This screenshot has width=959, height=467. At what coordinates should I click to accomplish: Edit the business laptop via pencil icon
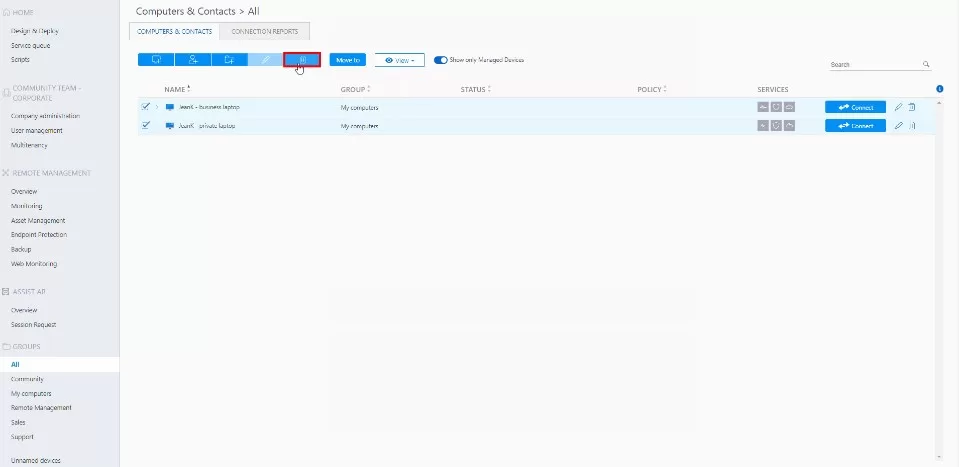click(898, 107)
